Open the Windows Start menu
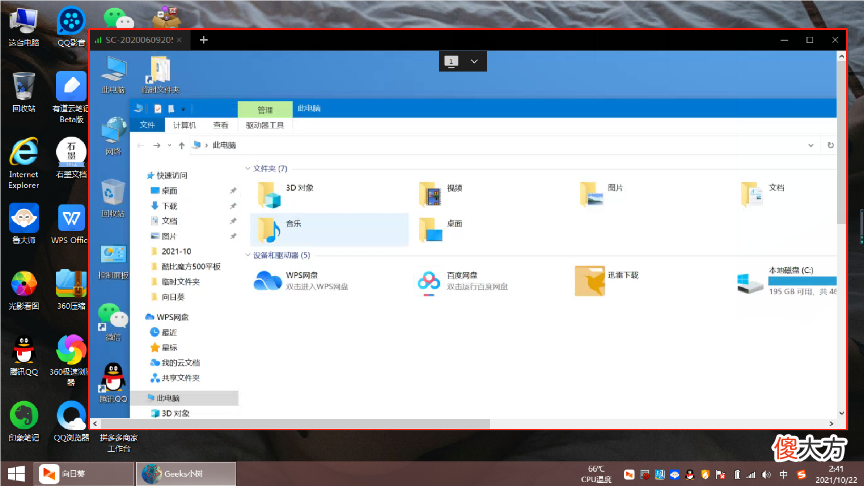Viewport: 864px width, 486px height. coord(17,474)
